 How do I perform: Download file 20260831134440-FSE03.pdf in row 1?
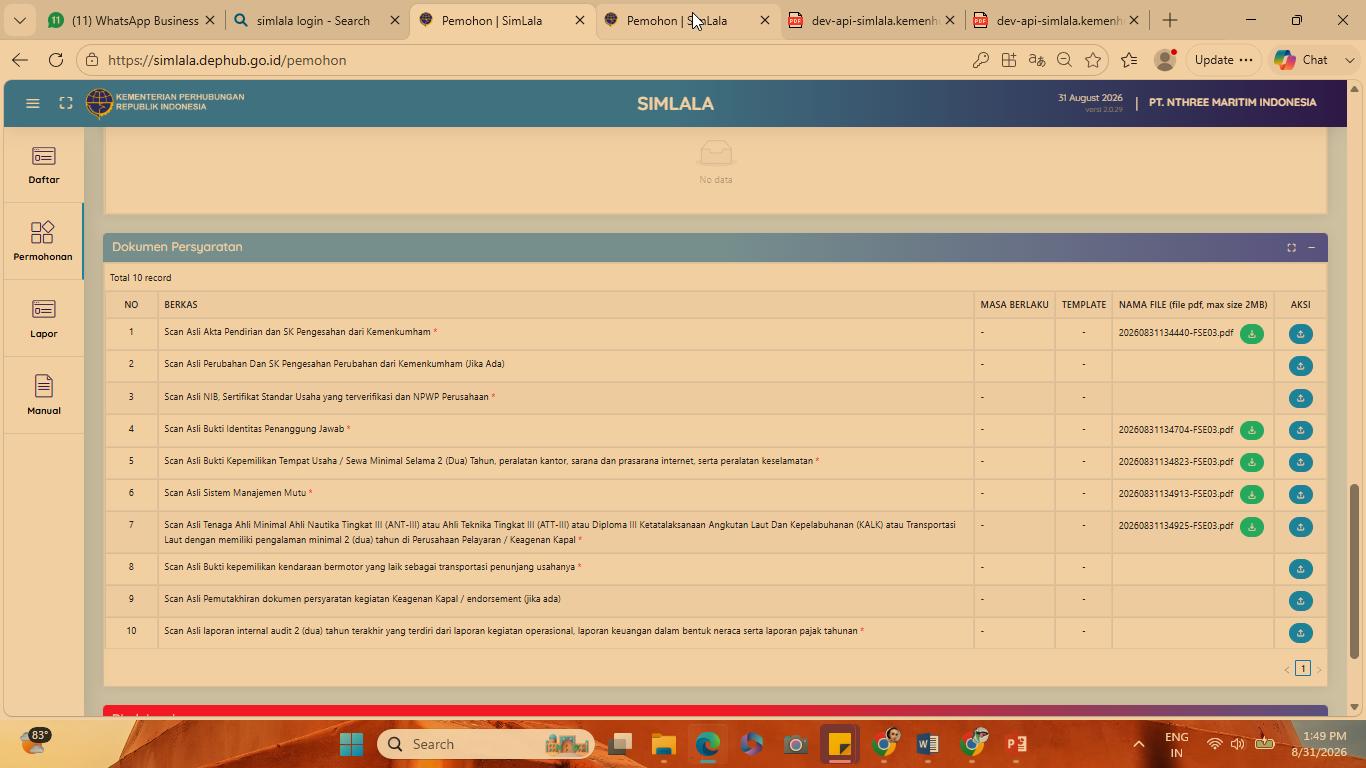click(1251, 334)
